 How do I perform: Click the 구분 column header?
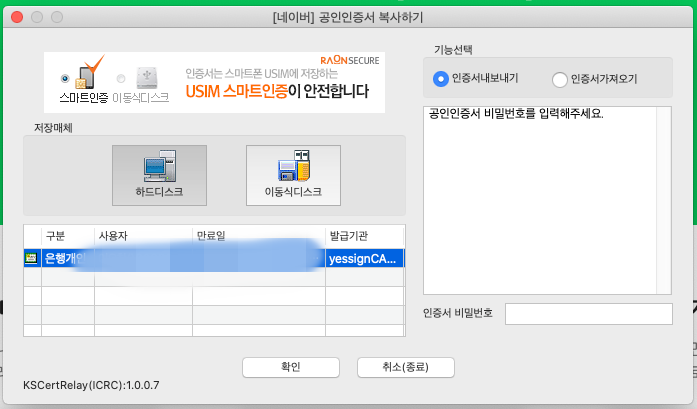[x=68, y=236]
